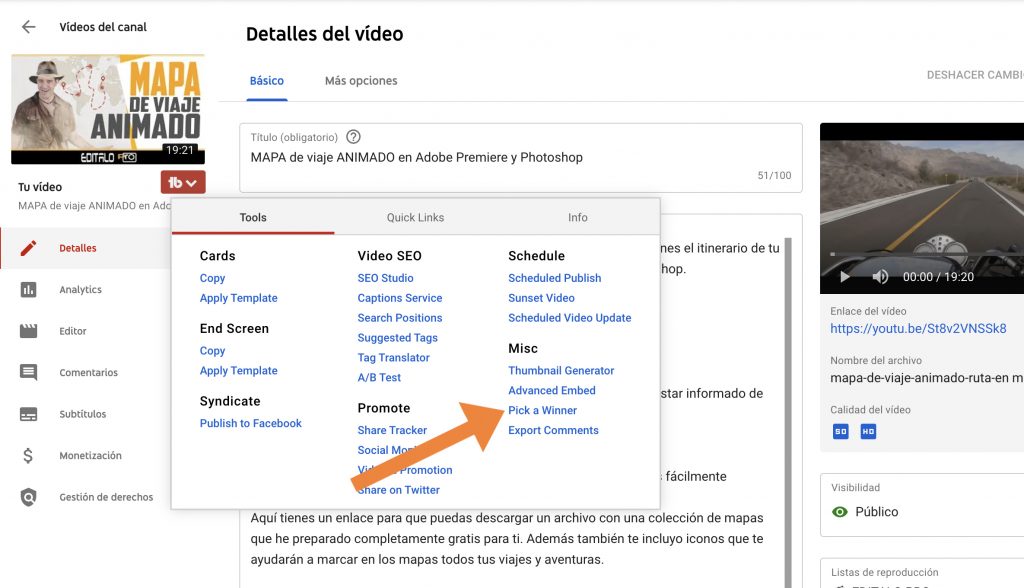Click the help icon next to Título
This screenshot has width=1024, height=588.
pos(353,137)
